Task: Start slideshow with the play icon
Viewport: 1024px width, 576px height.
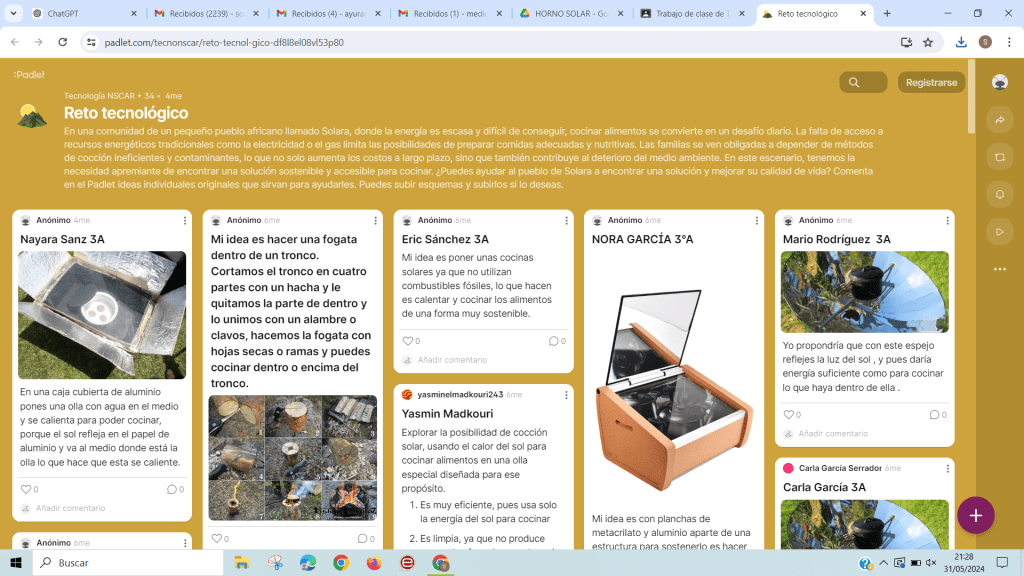Action: point(999,231)
